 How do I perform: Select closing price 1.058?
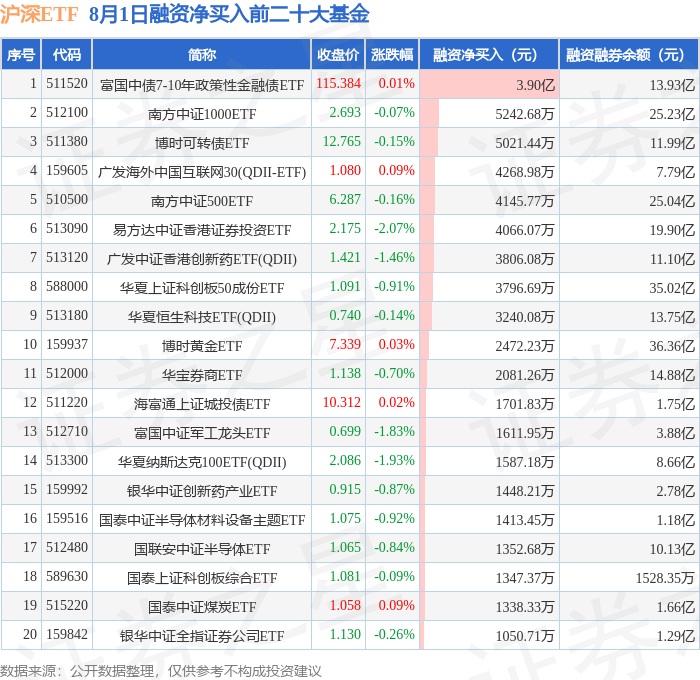(345, 606)
